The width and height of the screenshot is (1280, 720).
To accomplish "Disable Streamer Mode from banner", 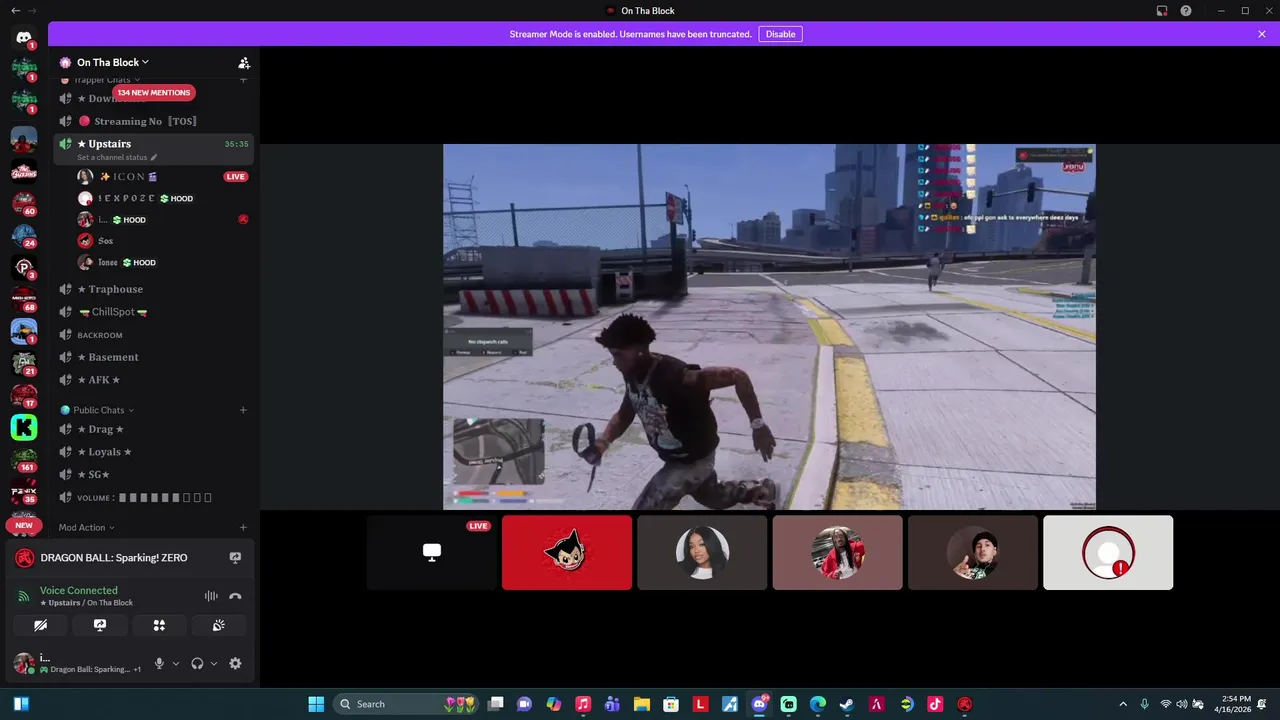I will coord(780,34).
